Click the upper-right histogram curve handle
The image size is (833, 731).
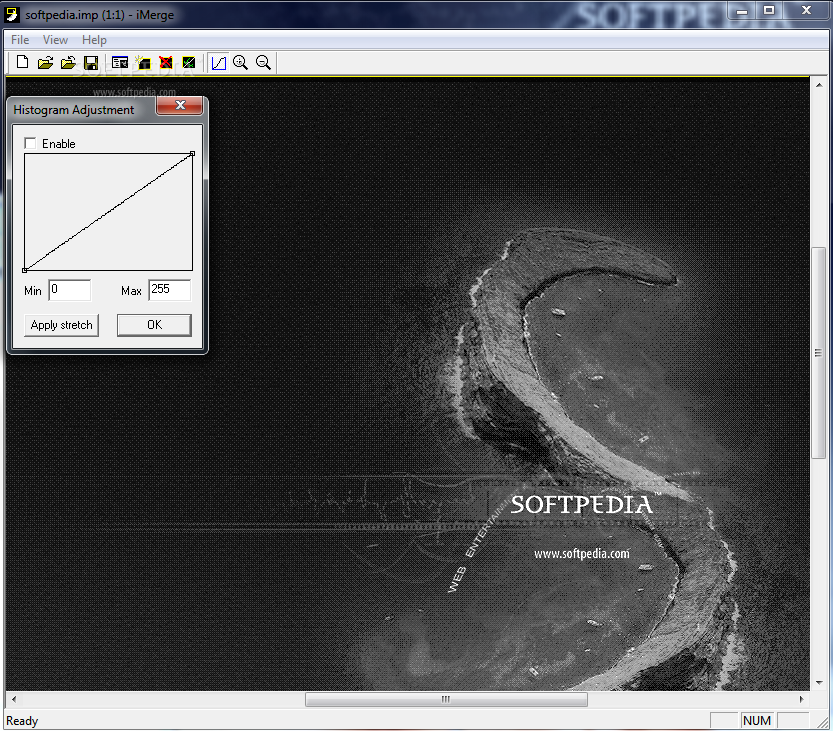tap(192, 154)
